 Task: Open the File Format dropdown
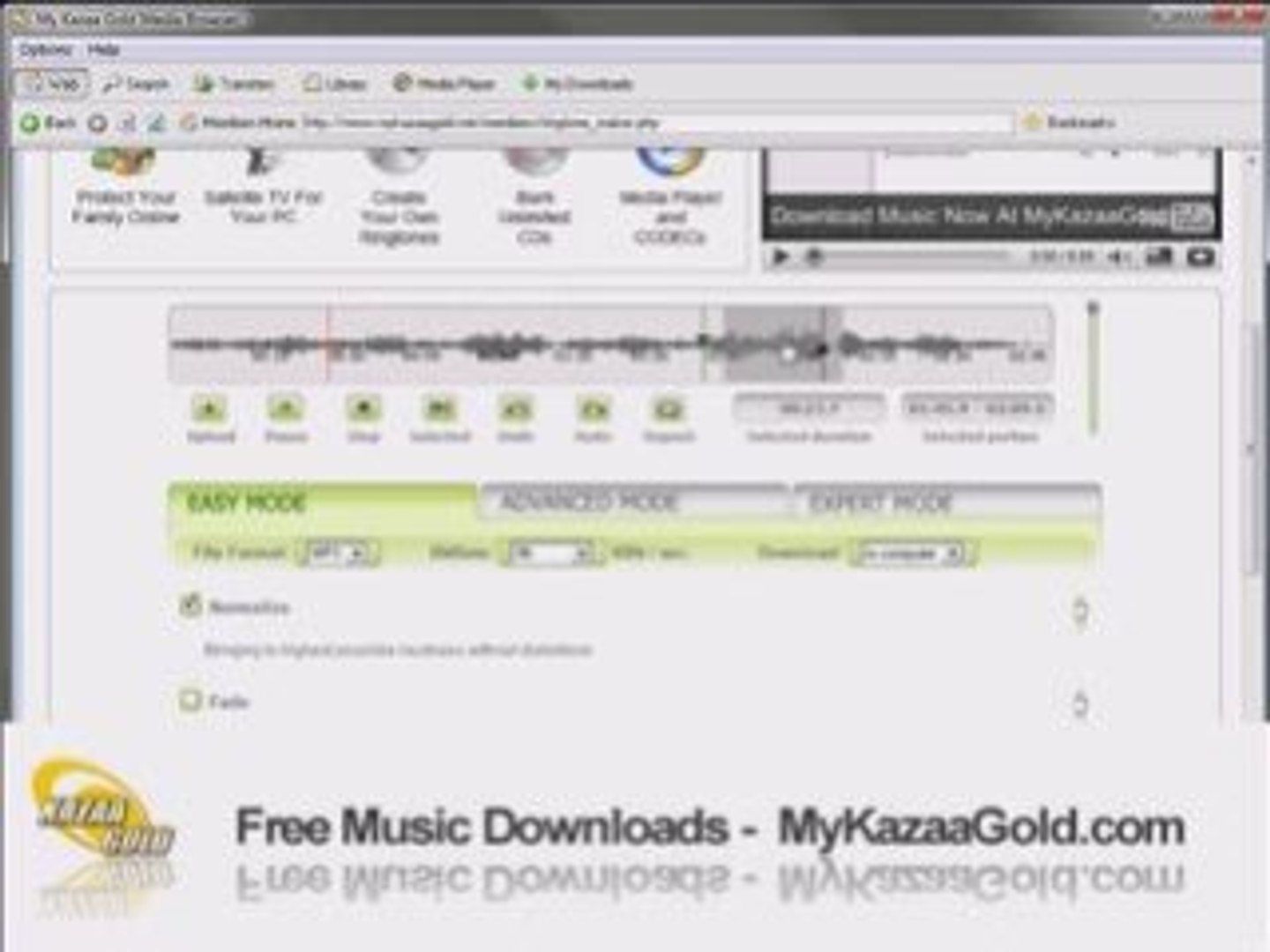click(x=339, y=554)
